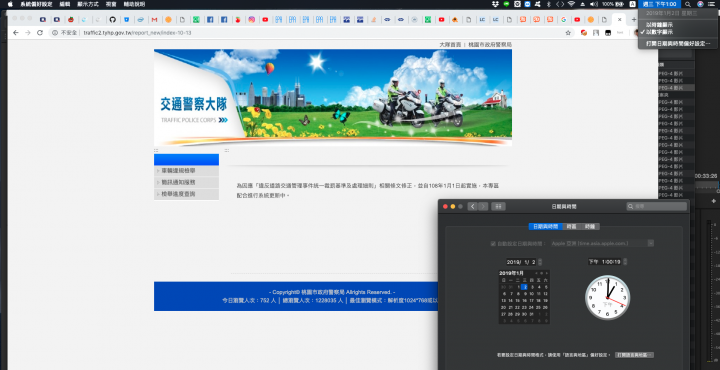The width and height of the screenshot is (720, 370).
Task: Close the current Chrome tab
Action: coord(619,20)
